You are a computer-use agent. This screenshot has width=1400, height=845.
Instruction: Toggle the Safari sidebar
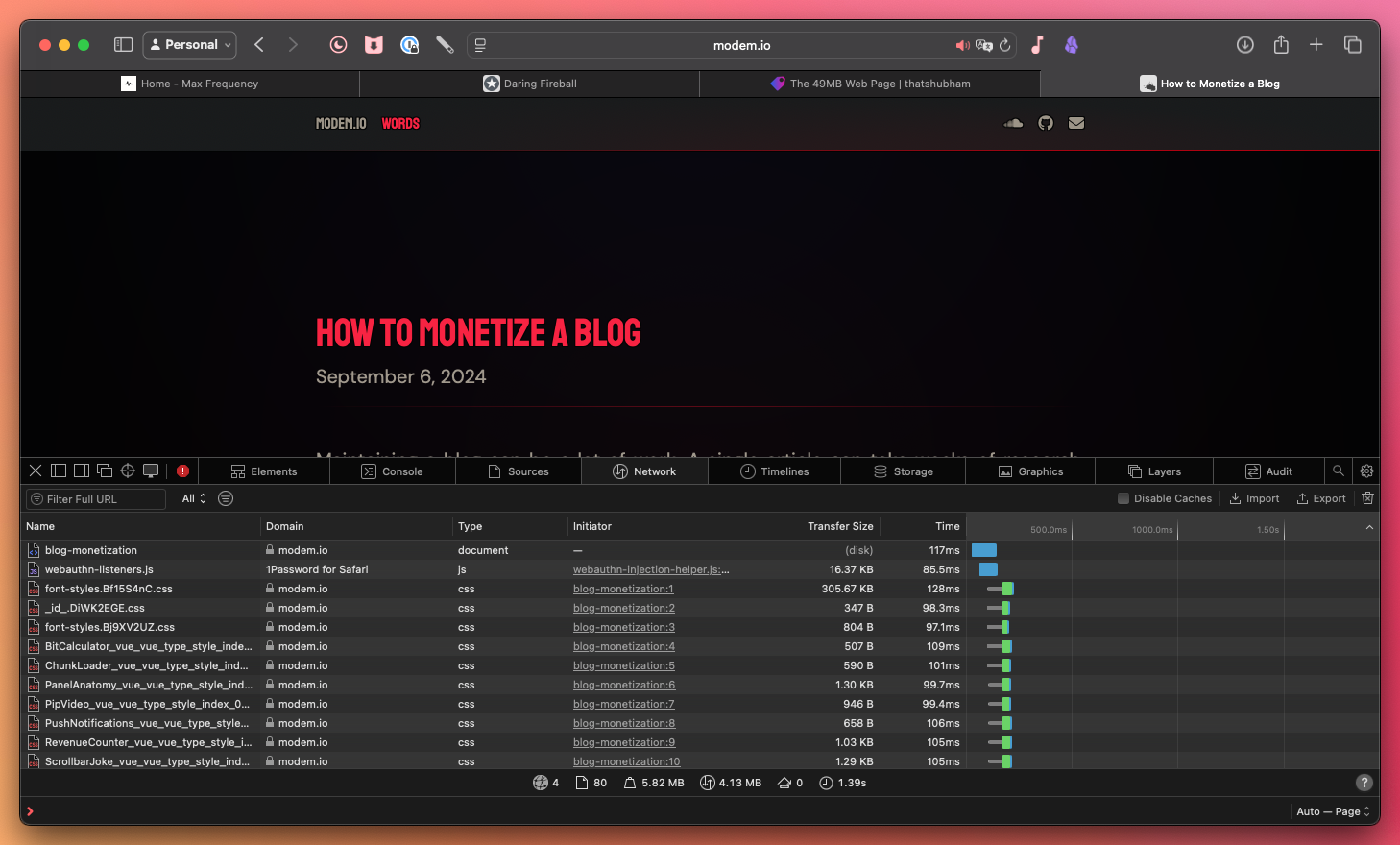tap(123, 45)
